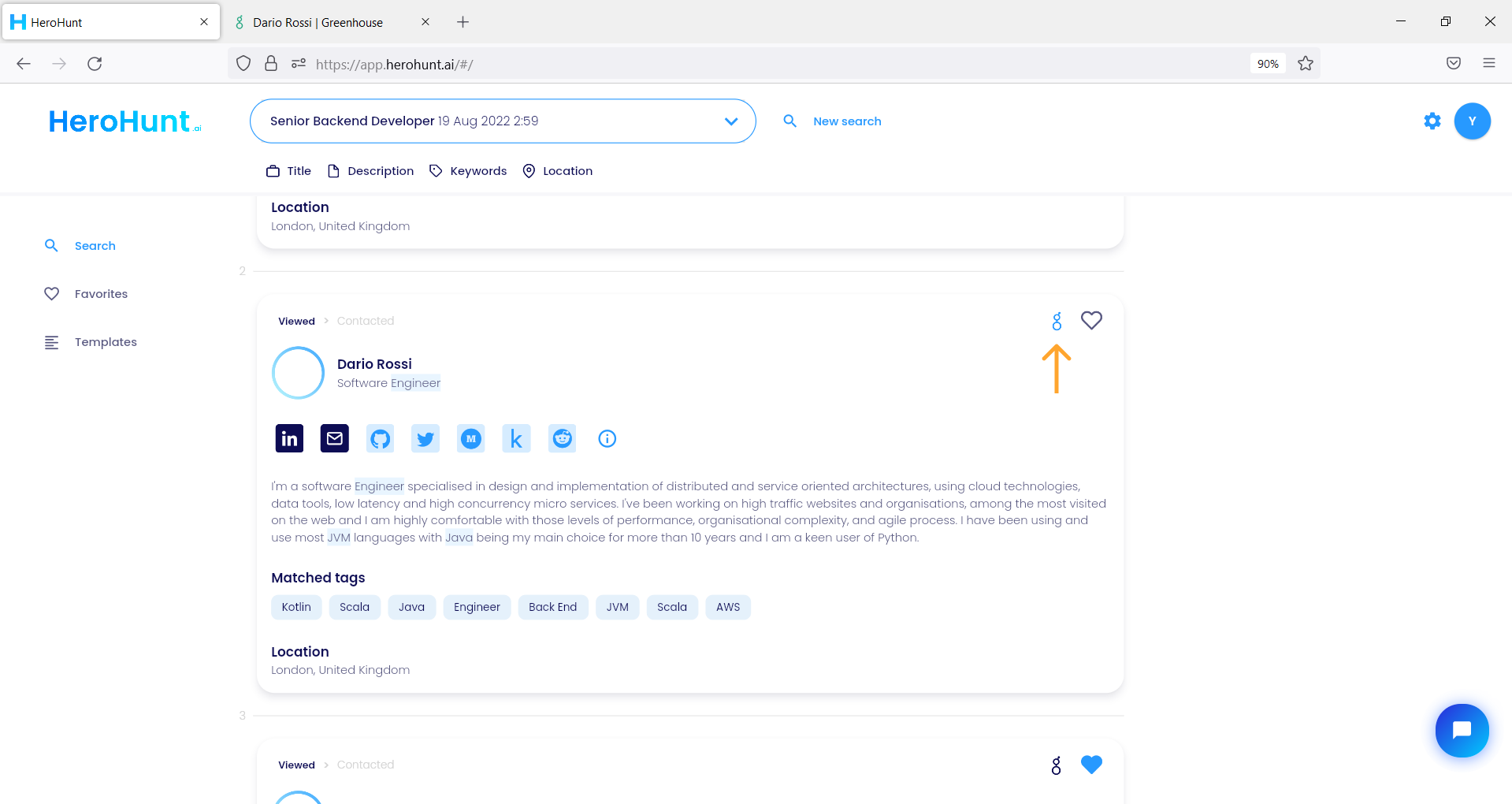The height and width of the screenshot is (804, 1512).
Task: Click the browser address bar
Action: (772, 64)
